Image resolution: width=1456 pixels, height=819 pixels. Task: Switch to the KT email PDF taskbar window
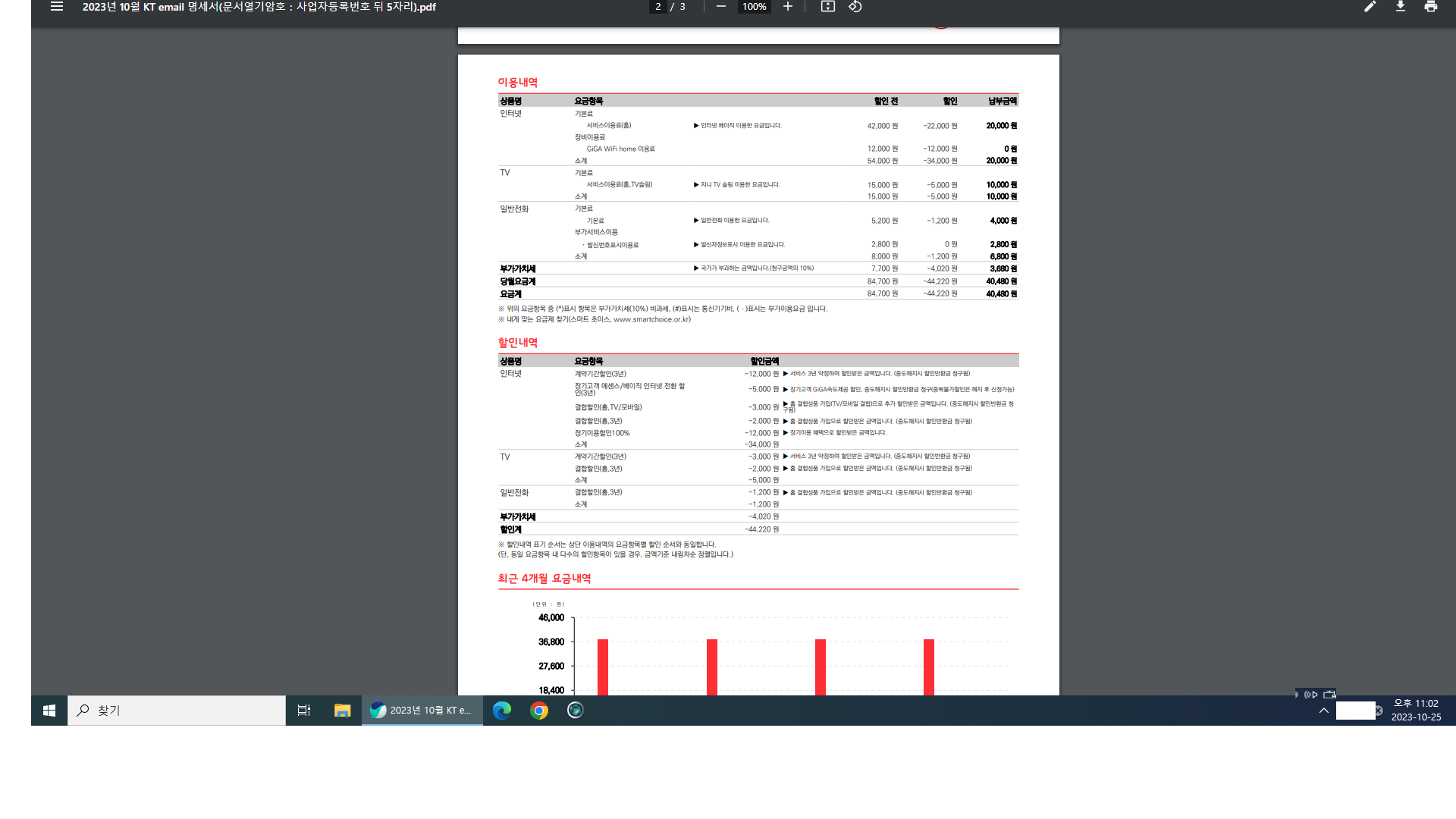[422, 711]
